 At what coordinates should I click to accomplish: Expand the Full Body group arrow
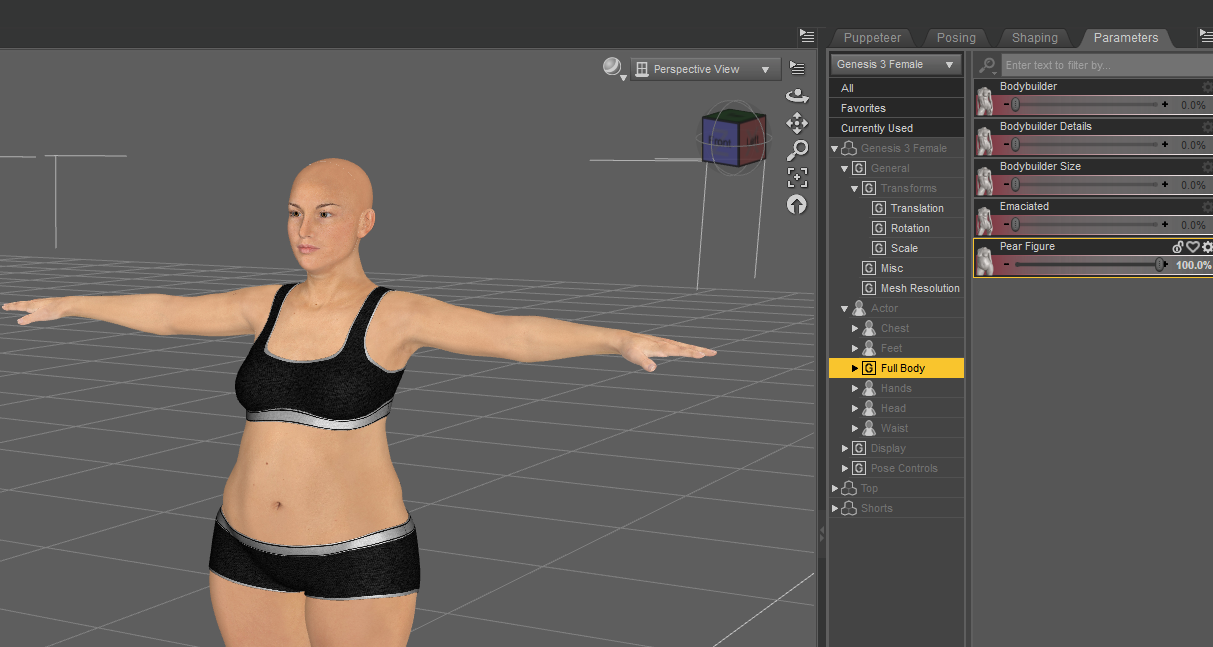(855, 368)
